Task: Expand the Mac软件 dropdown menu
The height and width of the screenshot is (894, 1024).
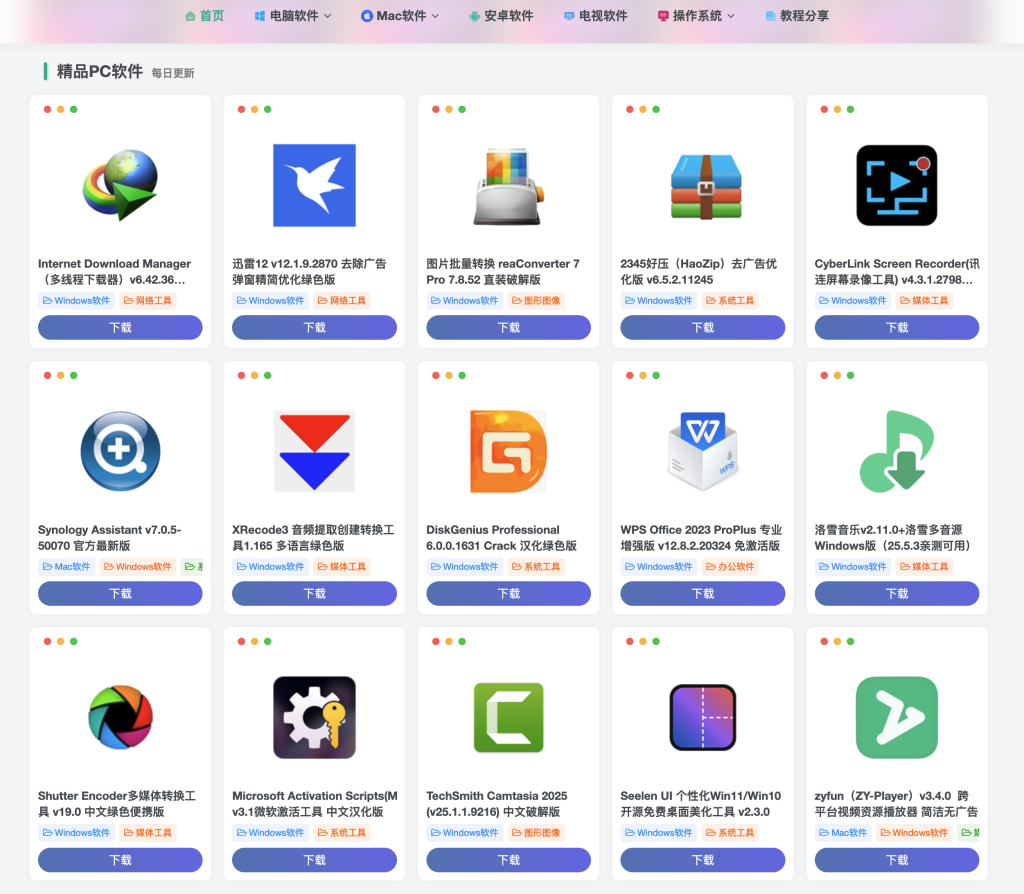Action: coord(399,16)
